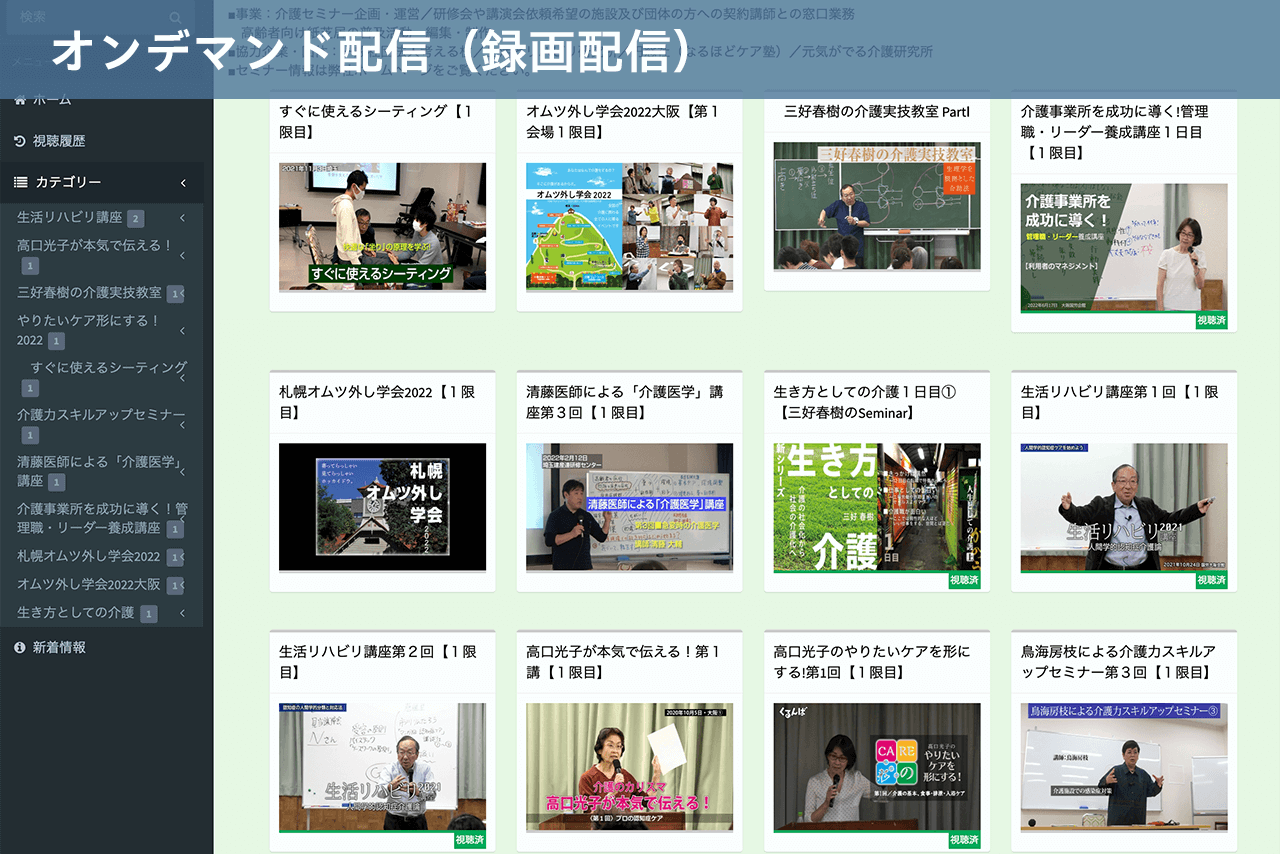Click 視聴済 badge on 生活リハビリ講座第2回 card
Viewport: 1280px width, 854px height.
pos(470,840)
